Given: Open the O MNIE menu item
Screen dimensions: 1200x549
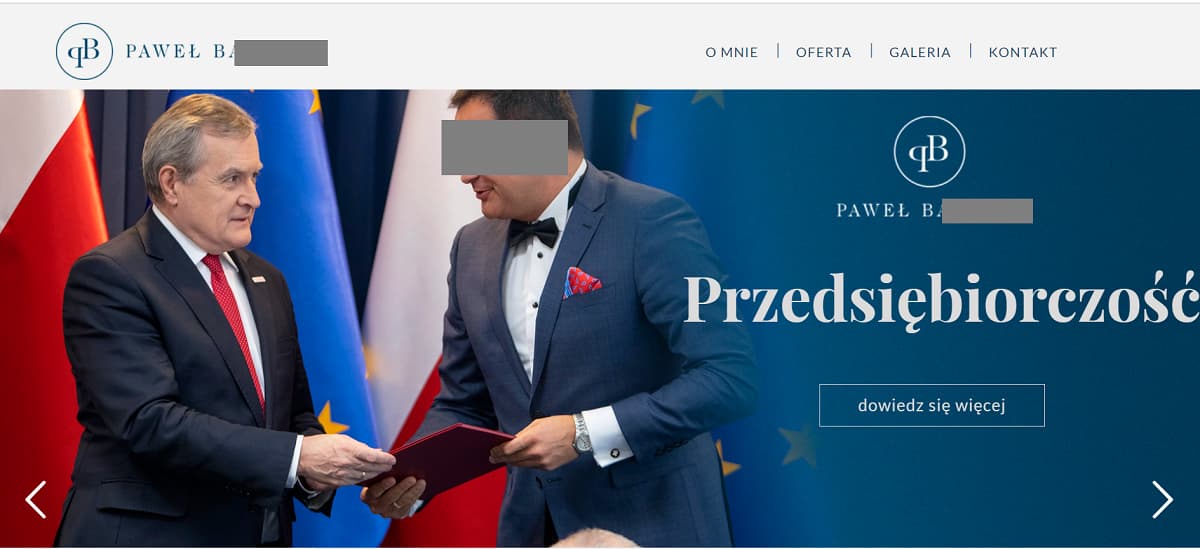Looking at the screenshot, I should pyautogui.click(x=732, y=52).
